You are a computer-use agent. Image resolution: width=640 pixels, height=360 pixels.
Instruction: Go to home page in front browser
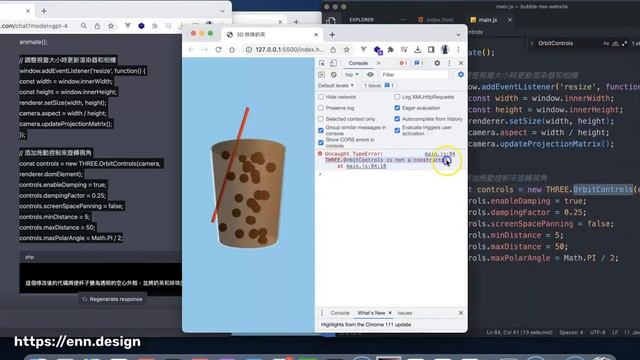tap(232, 50)
